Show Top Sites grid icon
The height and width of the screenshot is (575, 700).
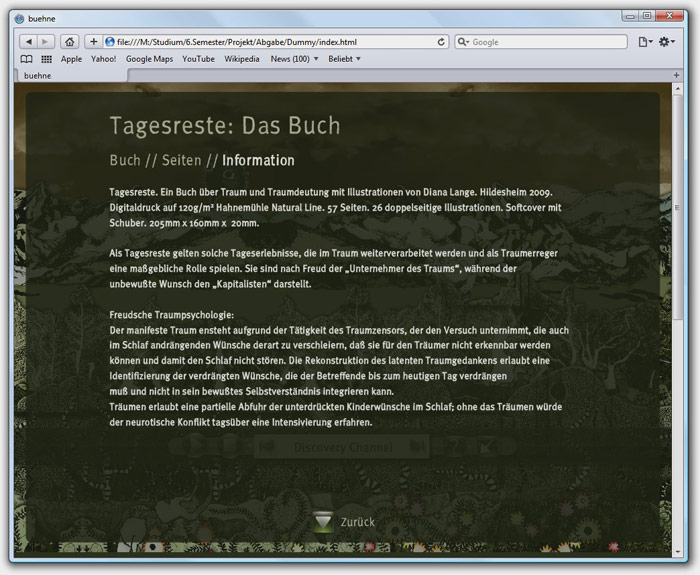pyautogui.click(x=46, y=59)
